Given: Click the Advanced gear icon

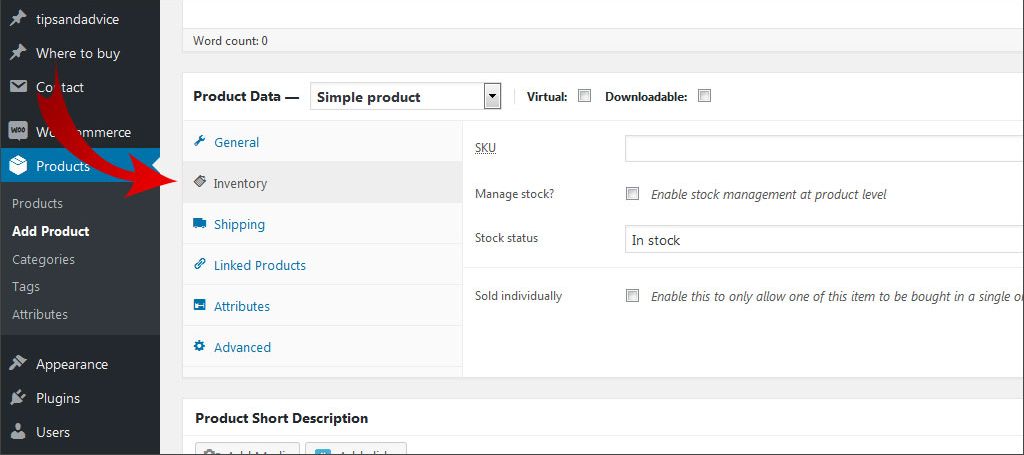Looking at the screenshot, I should 199,347.
